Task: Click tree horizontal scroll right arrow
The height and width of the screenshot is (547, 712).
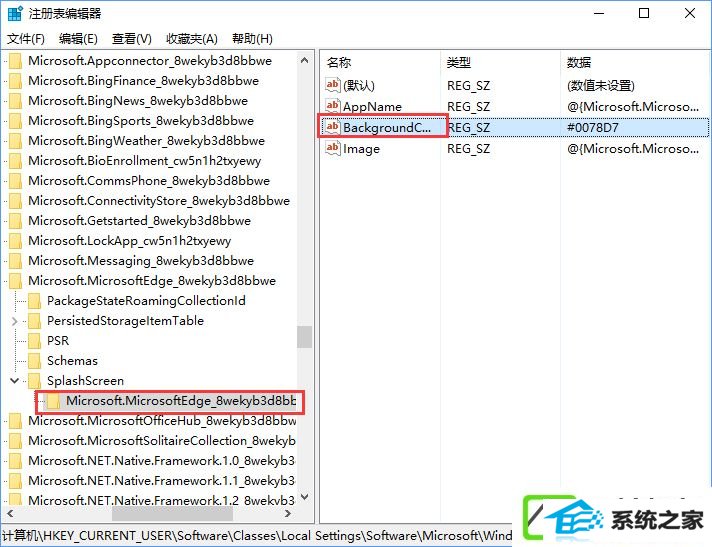Action: [288, 513]
